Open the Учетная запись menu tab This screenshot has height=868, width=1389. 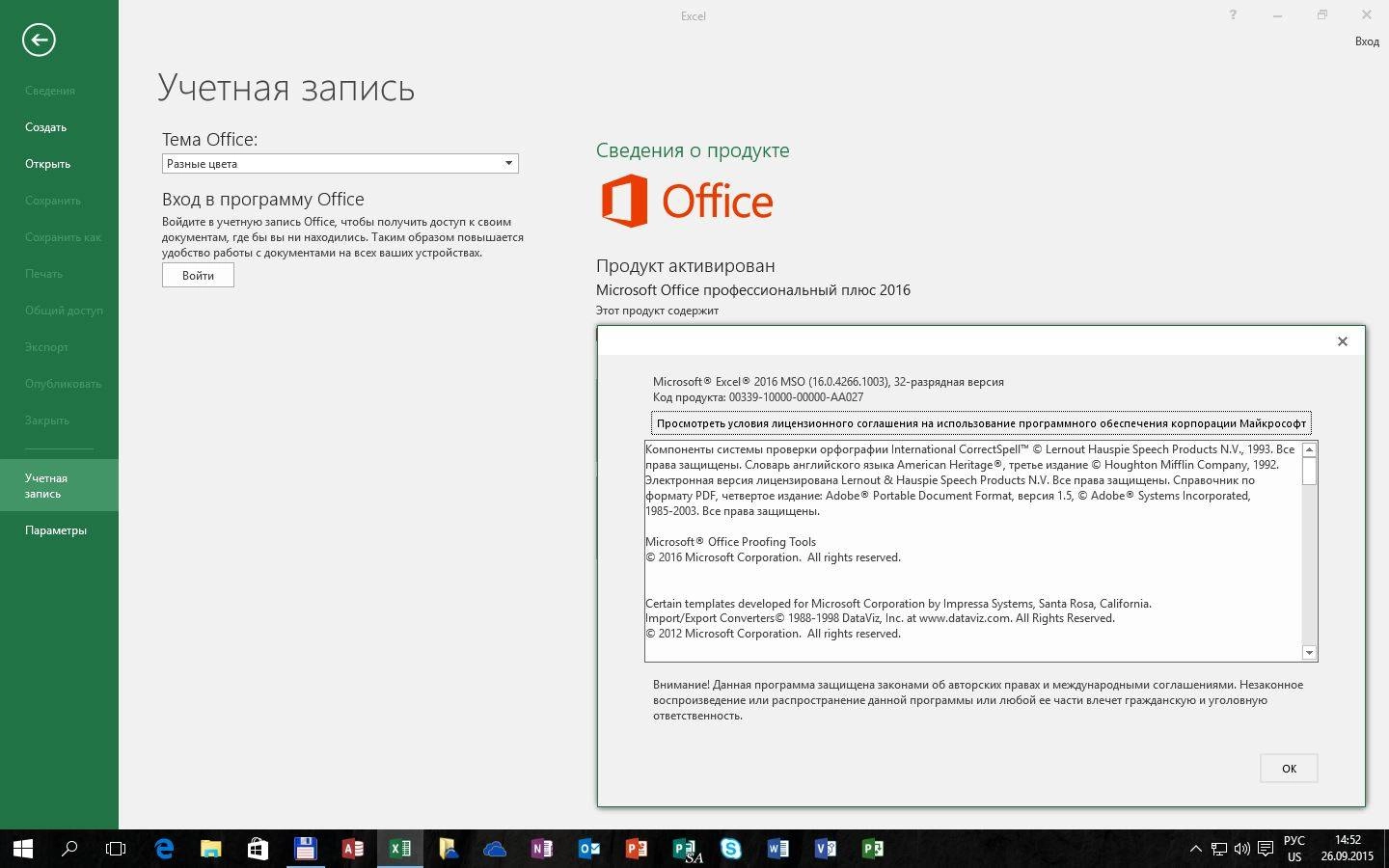(59, 485)
